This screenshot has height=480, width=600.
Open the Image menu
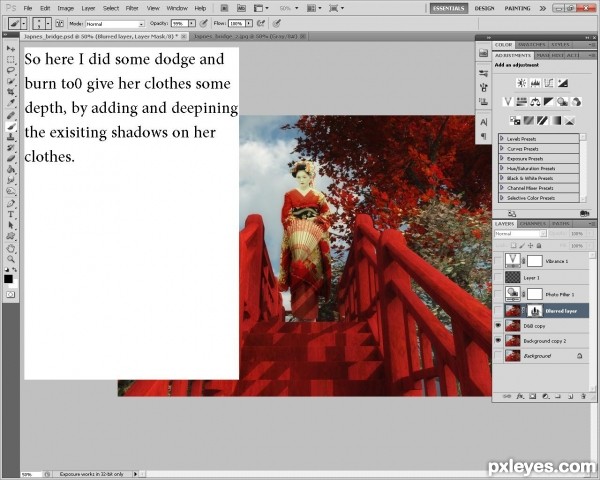click(65, 8)
